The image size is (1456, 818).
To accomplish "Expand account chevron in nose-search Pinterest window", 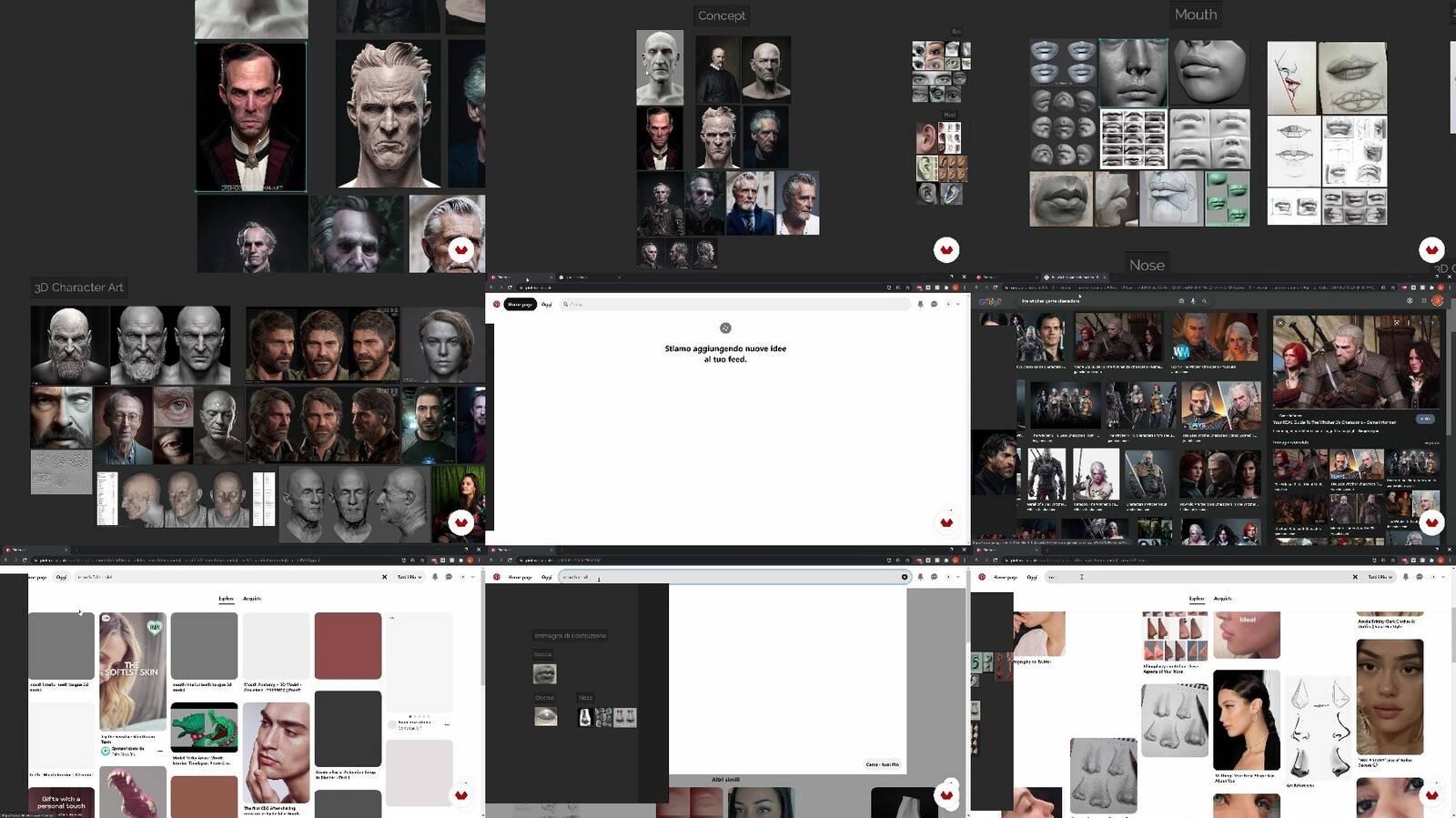I will (1443, 577).
